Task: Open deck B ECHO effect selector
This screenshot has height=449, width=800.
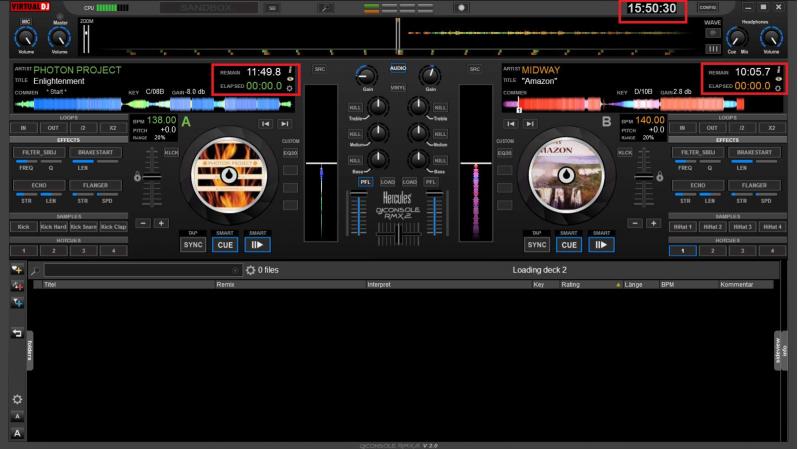Action: pyautogui.click(x=698, y=185)
